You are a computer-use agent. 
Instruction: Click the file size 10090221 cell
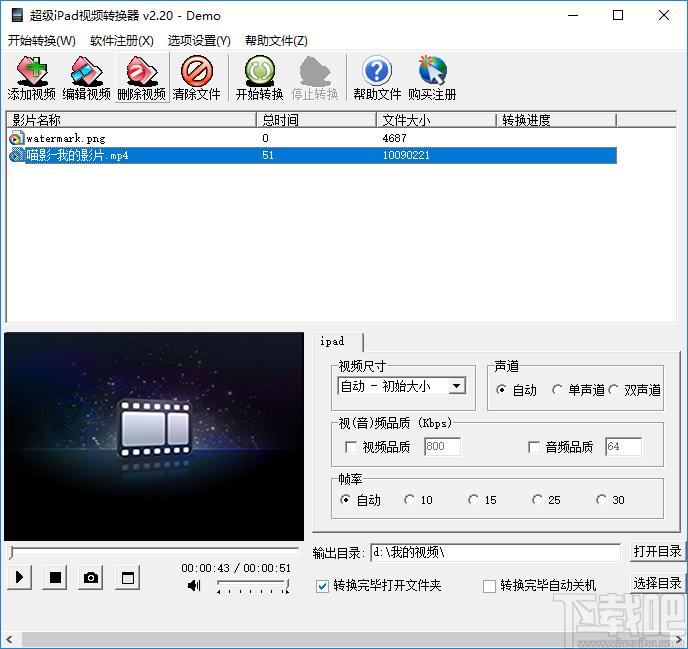coord(406,155)
